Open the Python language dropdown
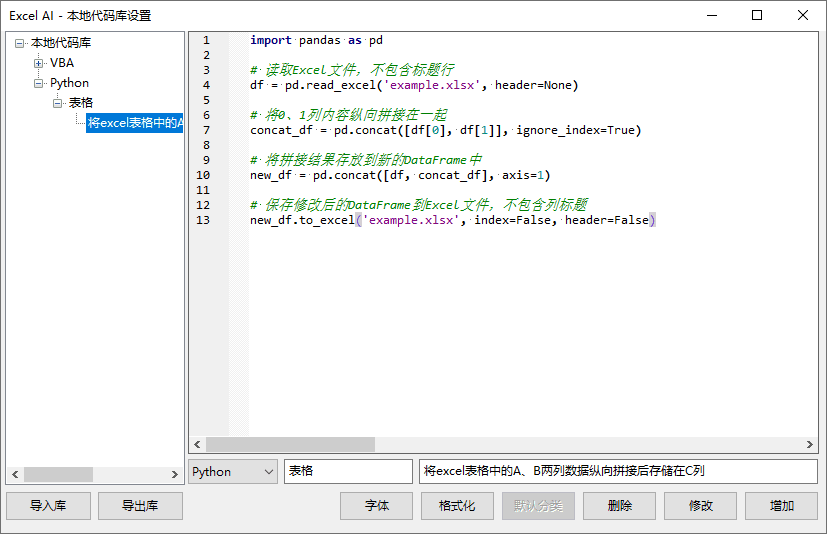The image size is (827, 534). pos(233,471)
